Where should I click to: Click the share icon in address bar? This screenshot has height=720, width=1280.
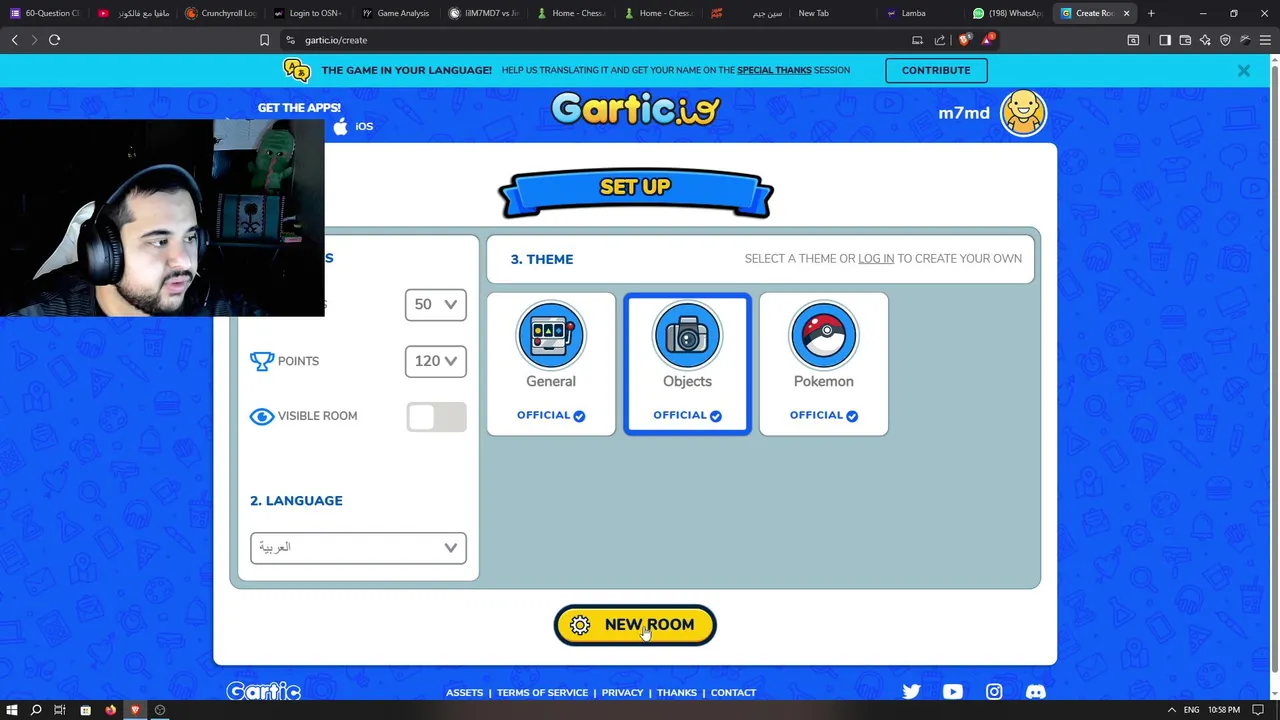pos(939,40)
